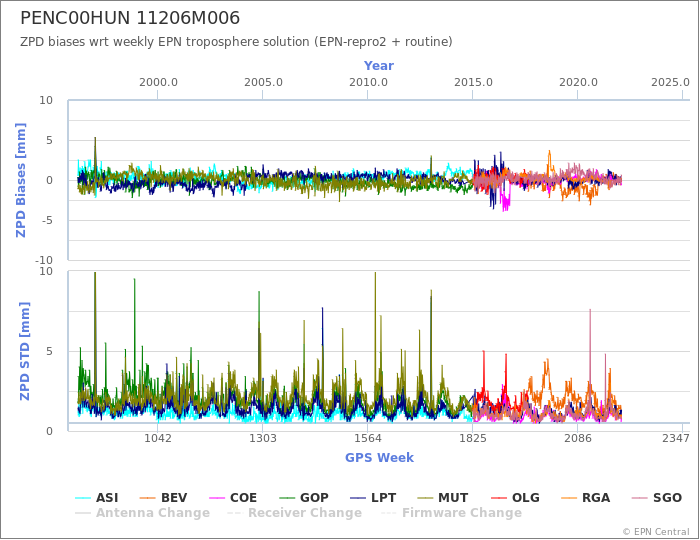
Task: Click the 2015.0 year tick label
Action: pyautogui.click(x=473, y=83)
